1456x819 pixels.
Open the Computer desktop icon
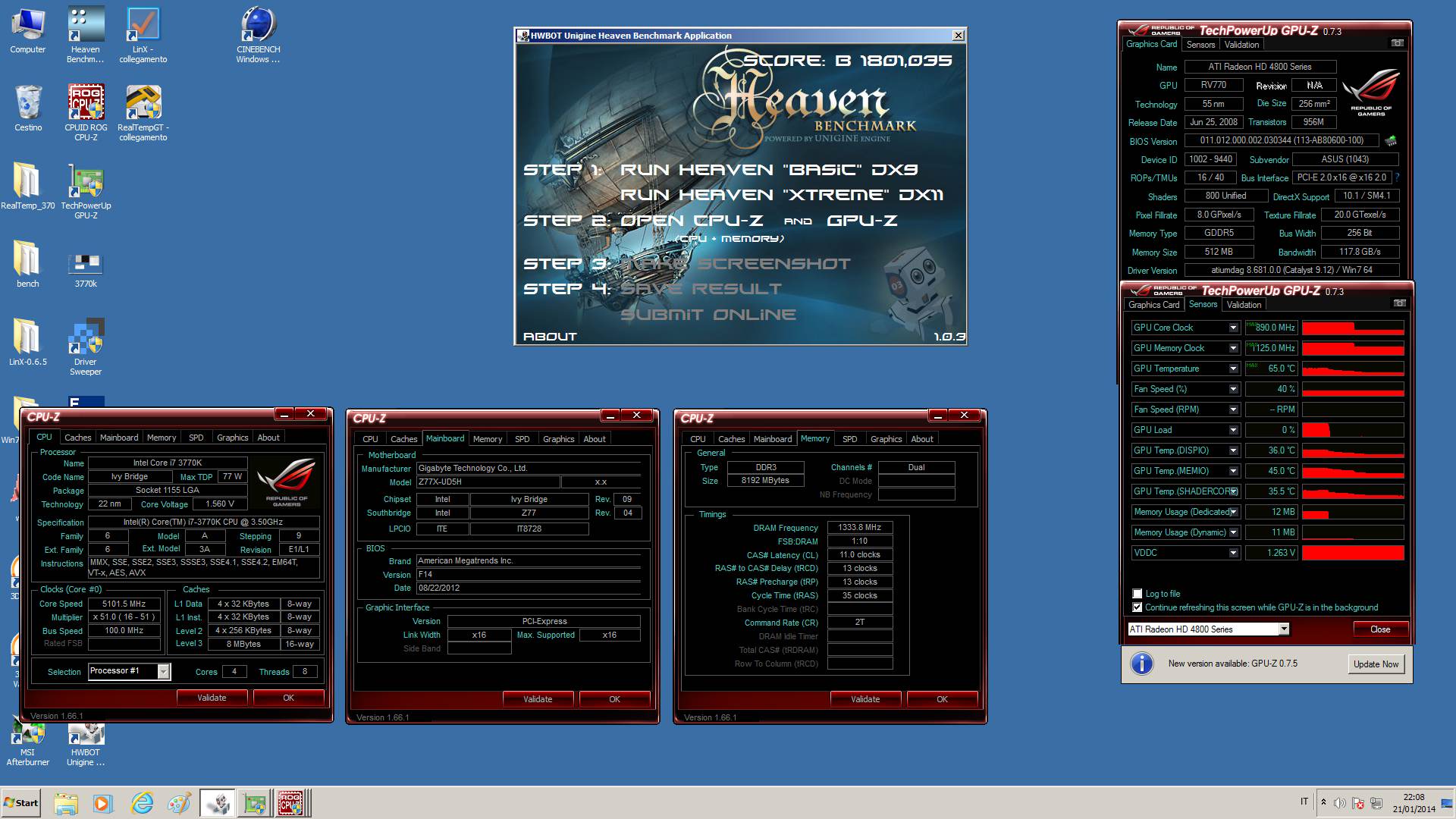click(28, 30)
